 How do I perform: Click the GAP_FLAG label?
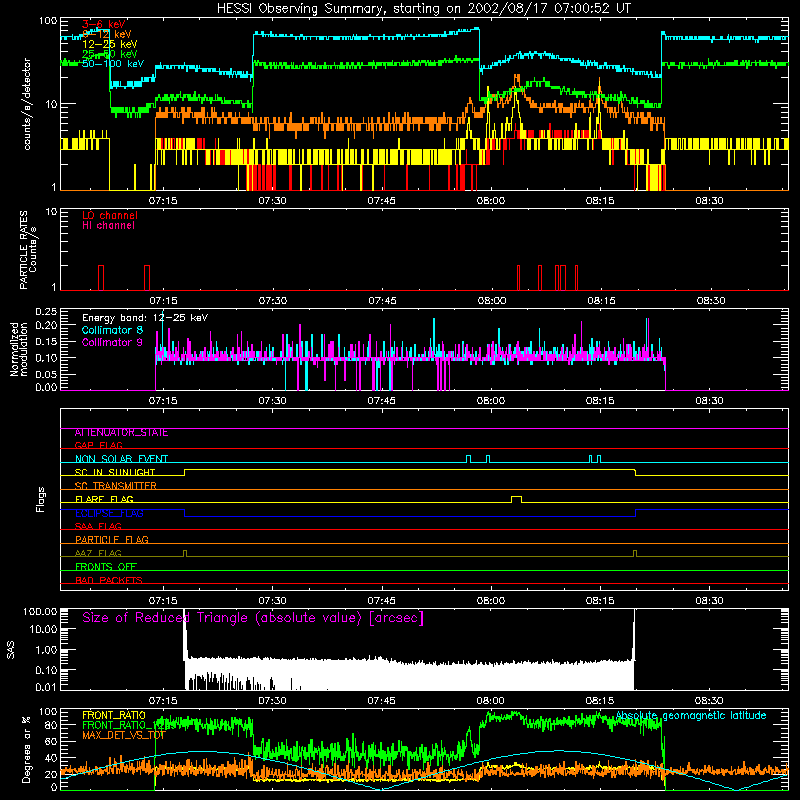click(98, 445)
